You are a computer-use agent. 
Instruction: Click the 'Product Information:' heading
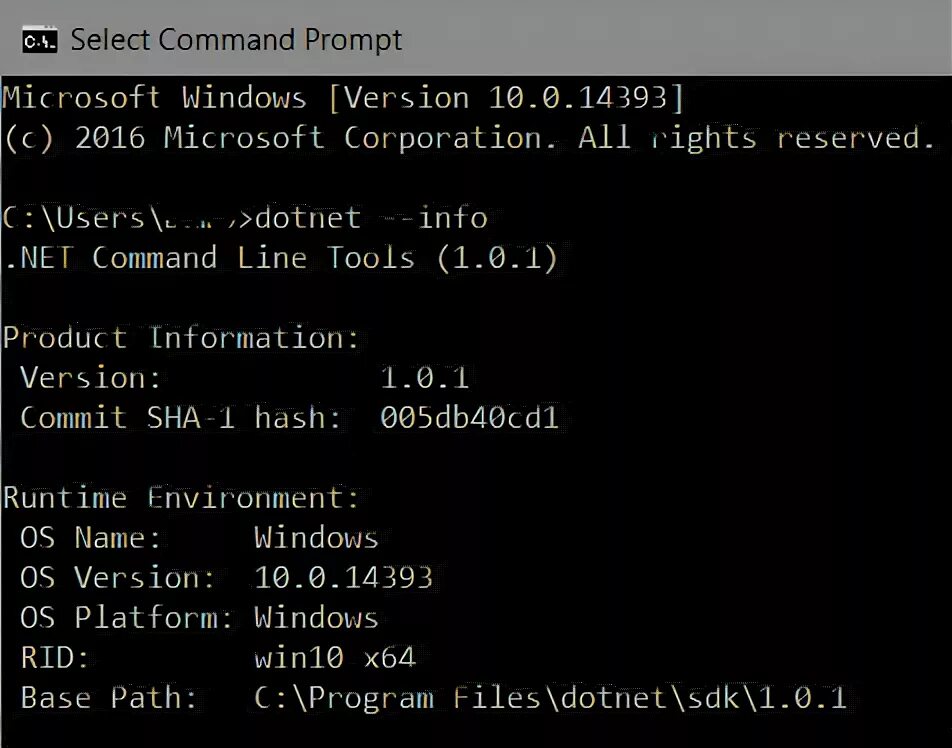(181, 338)
